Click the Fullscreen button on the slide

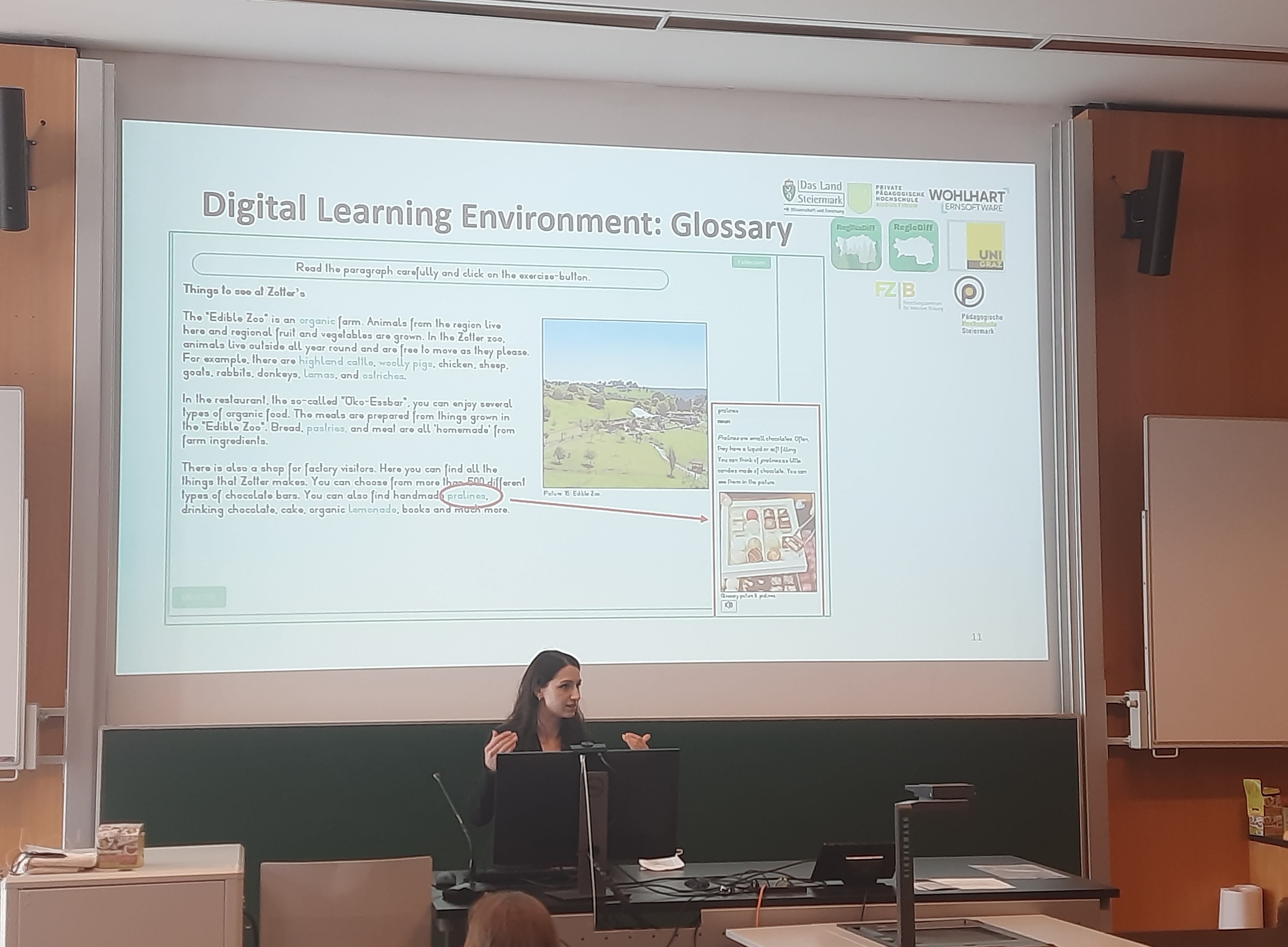(751, 262)
